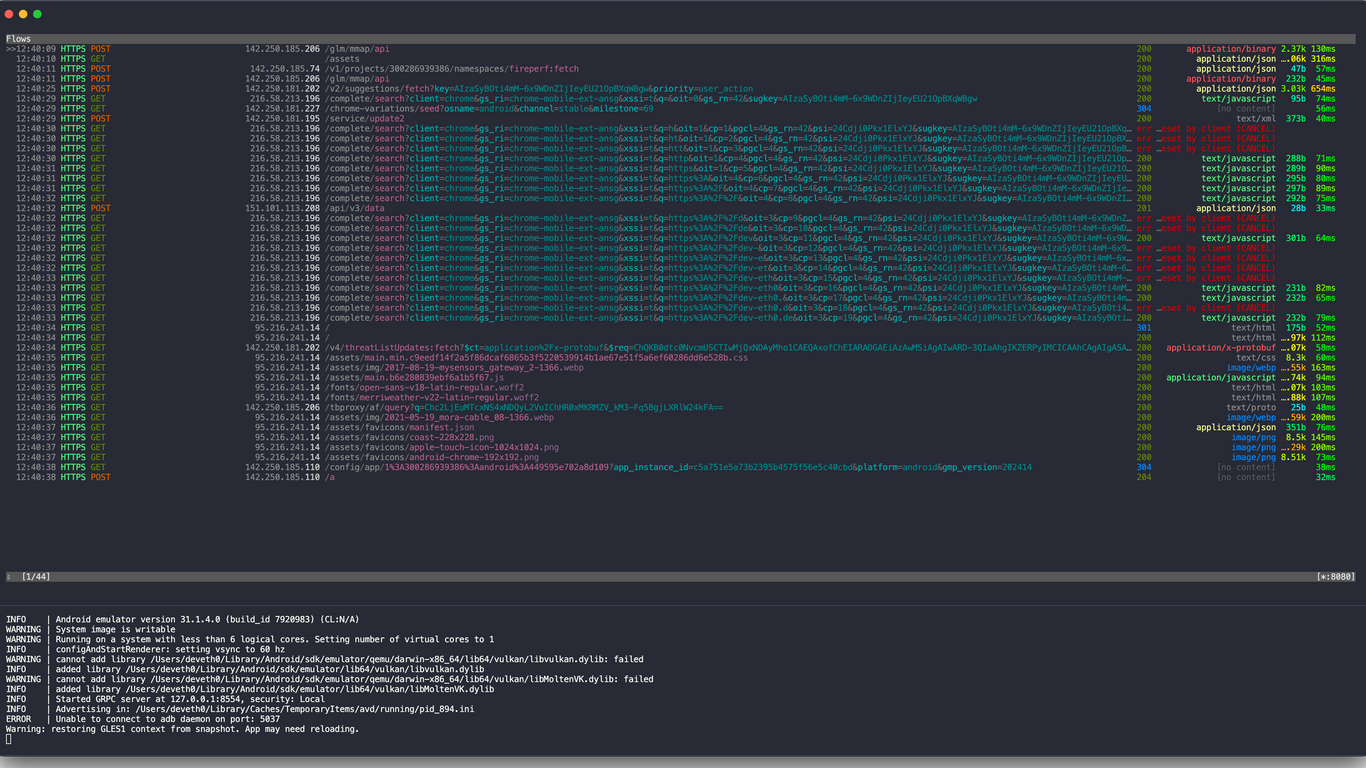The image size is (1366, 768).
Task: Click the 204 status code
Action: pos(1144,477)
